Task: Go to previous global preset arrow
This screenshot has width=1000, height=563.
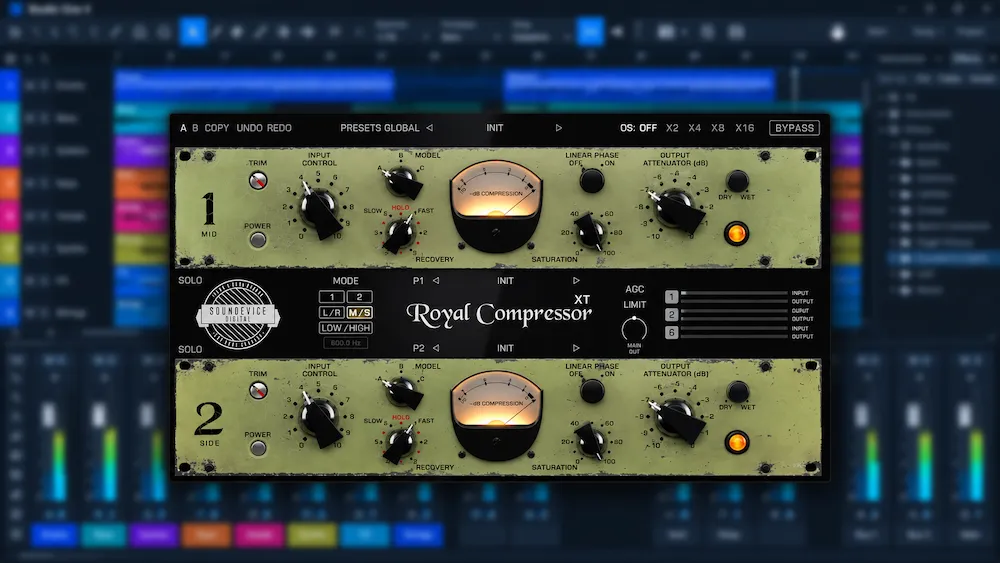Action: point(430,128)
